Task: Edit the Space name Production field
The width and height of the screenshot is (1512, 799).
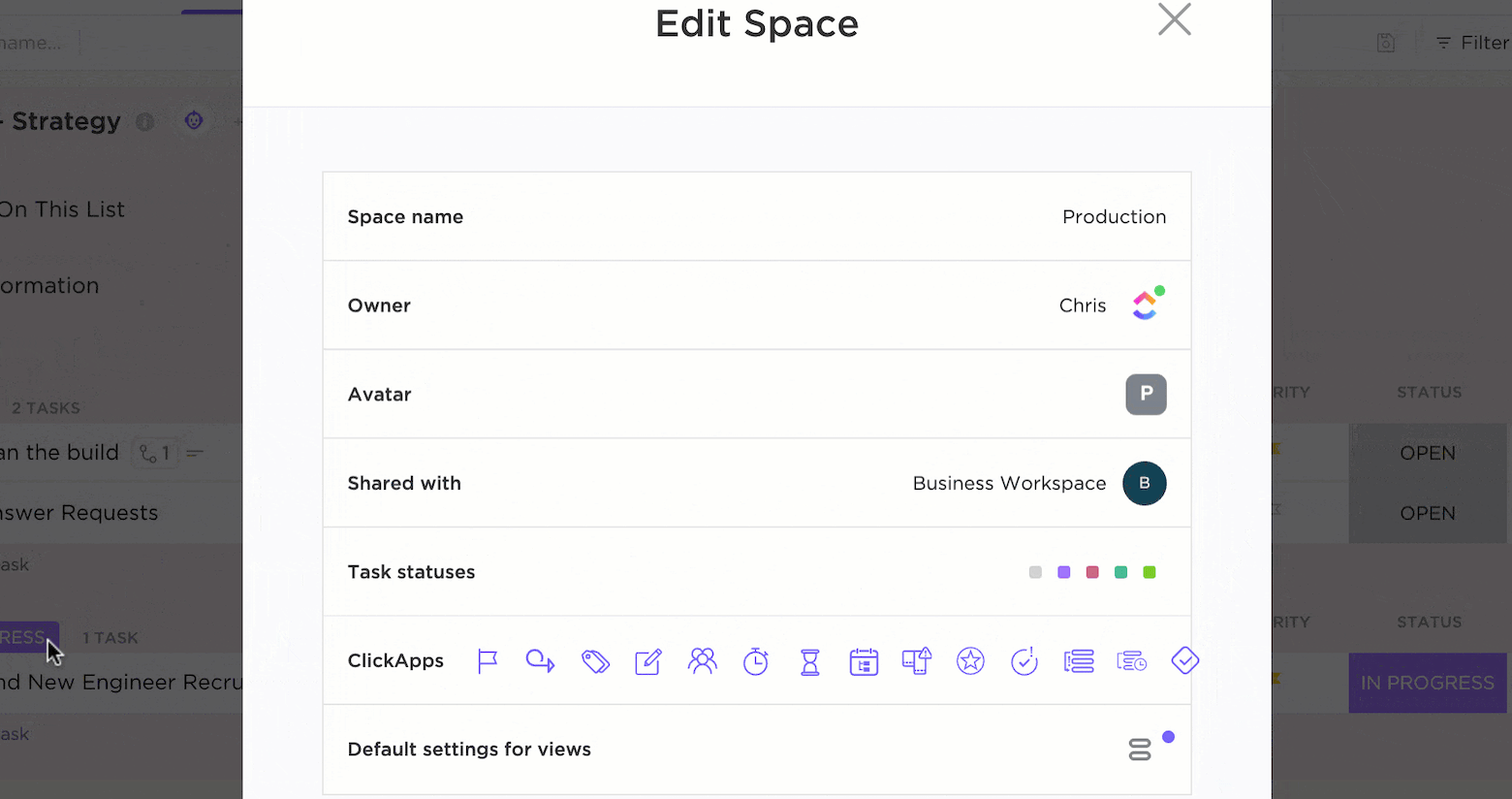Action: 1114,217
